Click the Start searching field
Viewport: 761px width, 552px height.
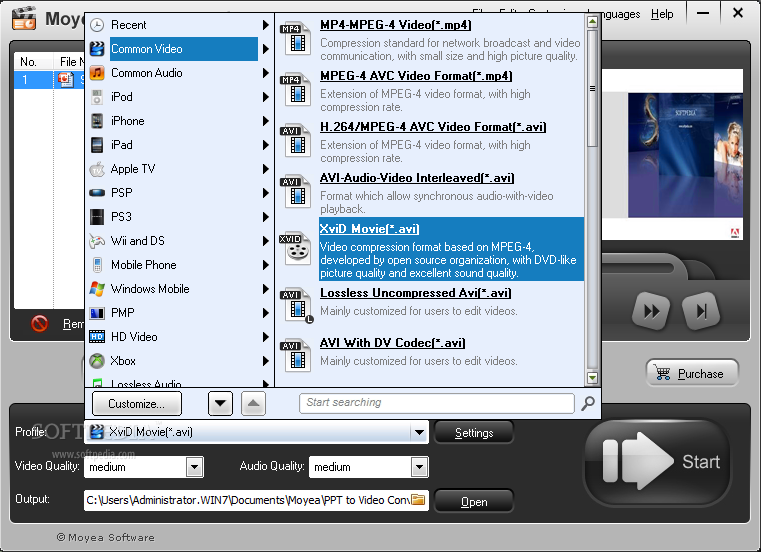[x=437, y=403]
